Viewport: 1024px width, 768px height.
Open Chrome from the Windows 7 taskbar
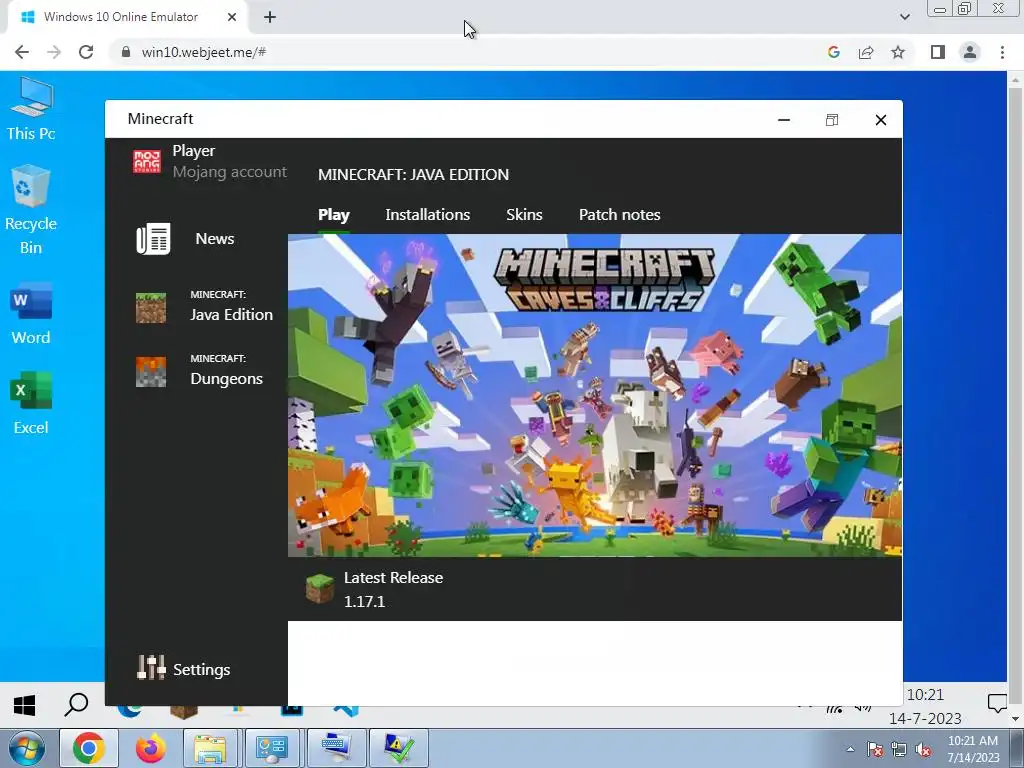89,748
